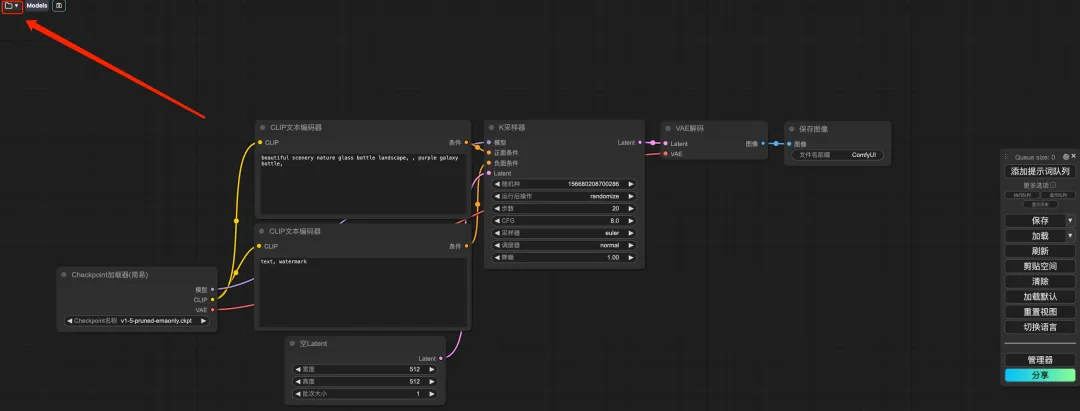This screenshot has height=411, width=1080.
Task: Expand the 保存 dropdown arrow
Action: click(x=1069, y=220)
